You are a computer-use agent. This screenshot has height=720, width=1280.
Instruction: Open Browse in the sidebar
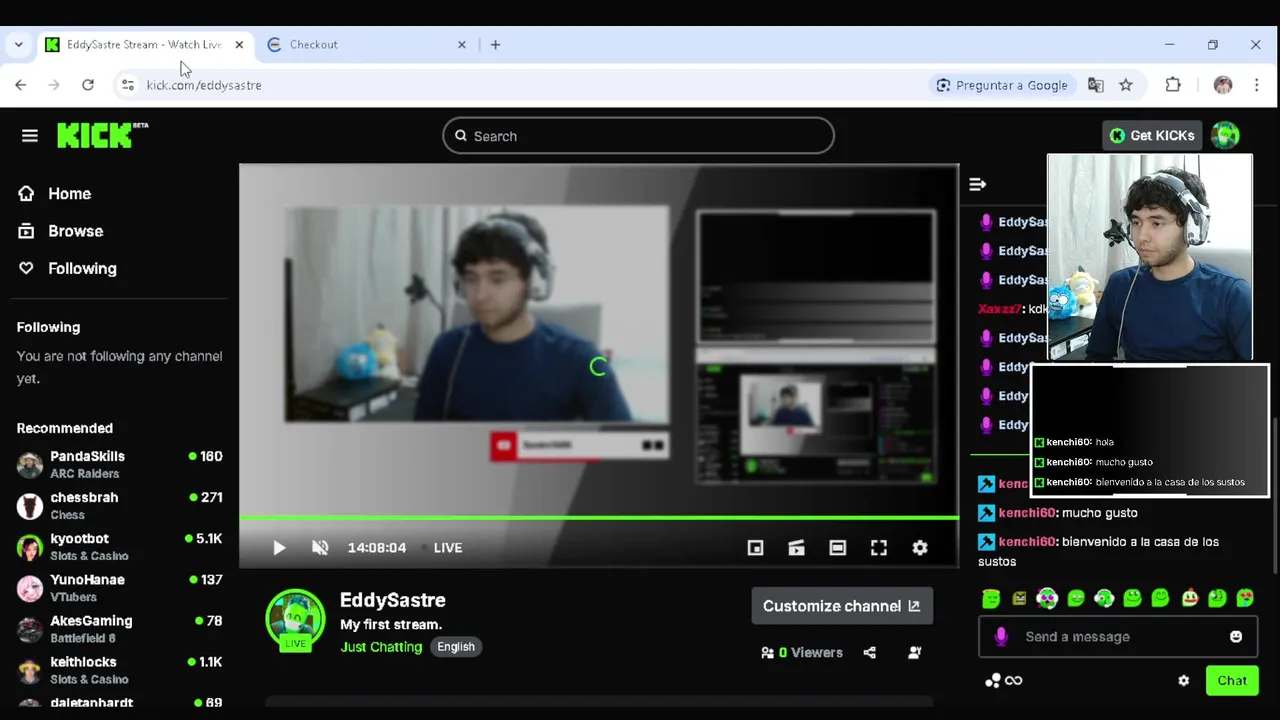click(60, 231)
